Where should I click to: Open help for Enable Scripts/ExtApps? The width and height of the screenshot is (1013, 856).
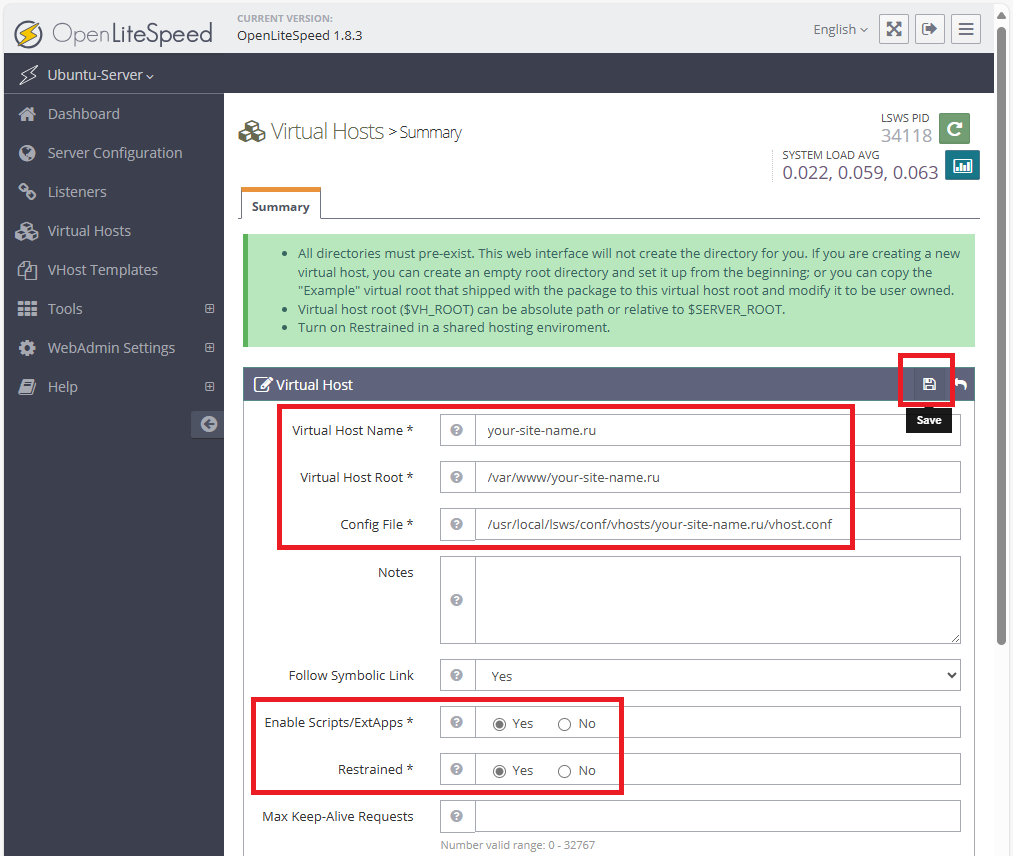click(457, 722)
